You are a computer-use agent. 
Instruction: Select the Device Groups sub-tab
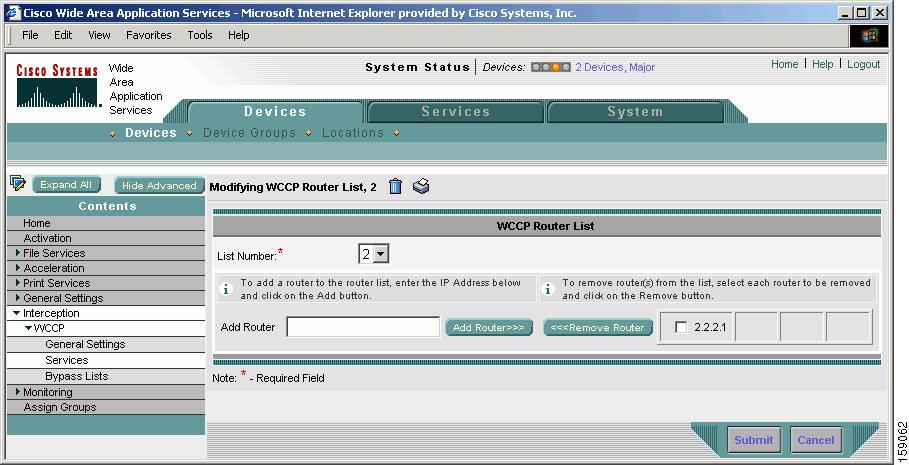(x=249, y=133)
